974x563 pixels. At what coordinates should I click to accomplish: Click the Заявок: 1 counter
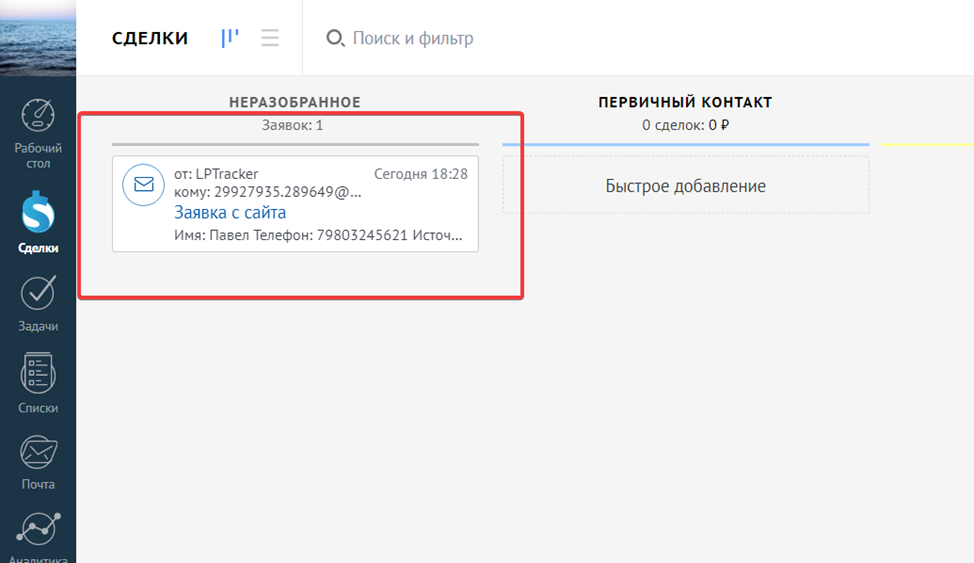pyautogui.click(x=292, y=125)
